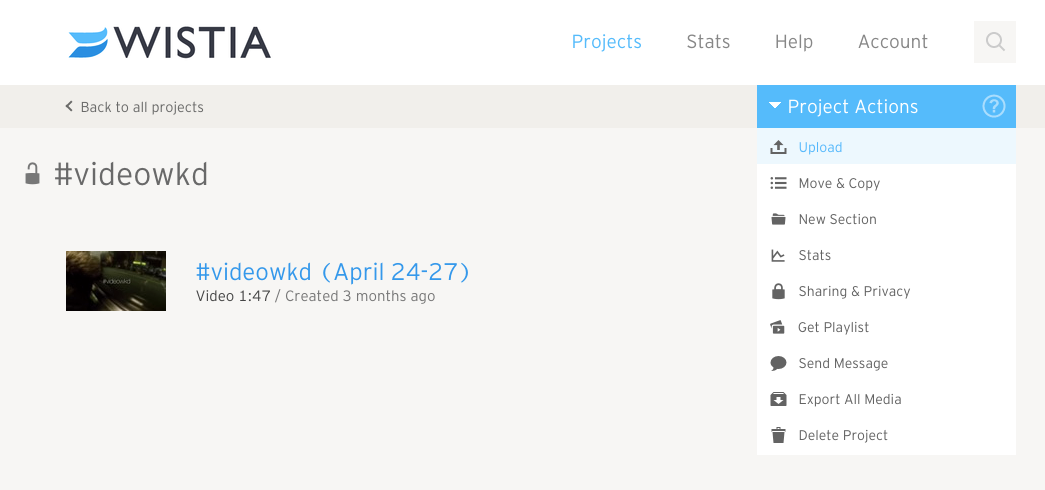Open Project Actions help question mark
Screen dimensions: 1045x490
pyautogui.click(x=994, y=106)
